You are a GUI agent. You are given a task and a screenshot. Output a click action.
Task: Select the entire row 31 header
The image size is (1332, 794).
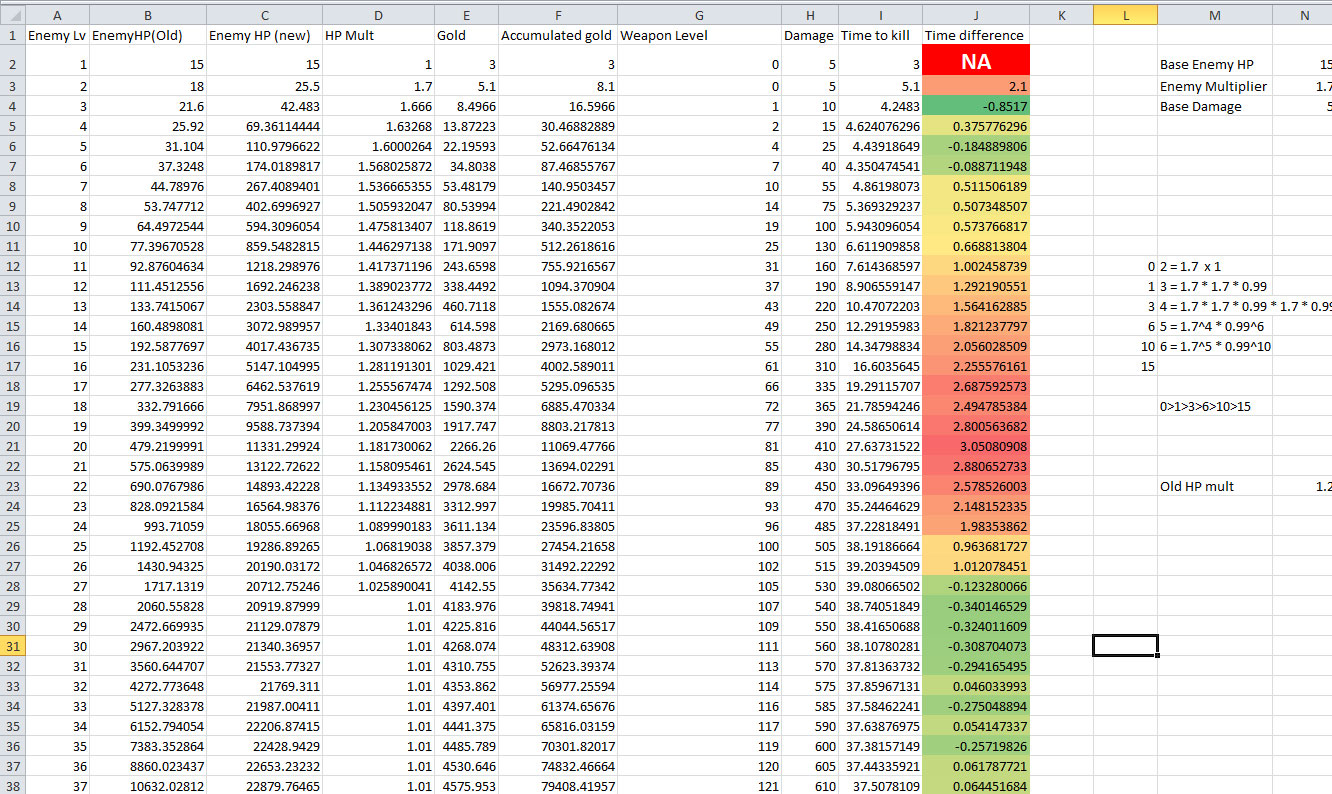pyautogui.click(x=12, y=646)
